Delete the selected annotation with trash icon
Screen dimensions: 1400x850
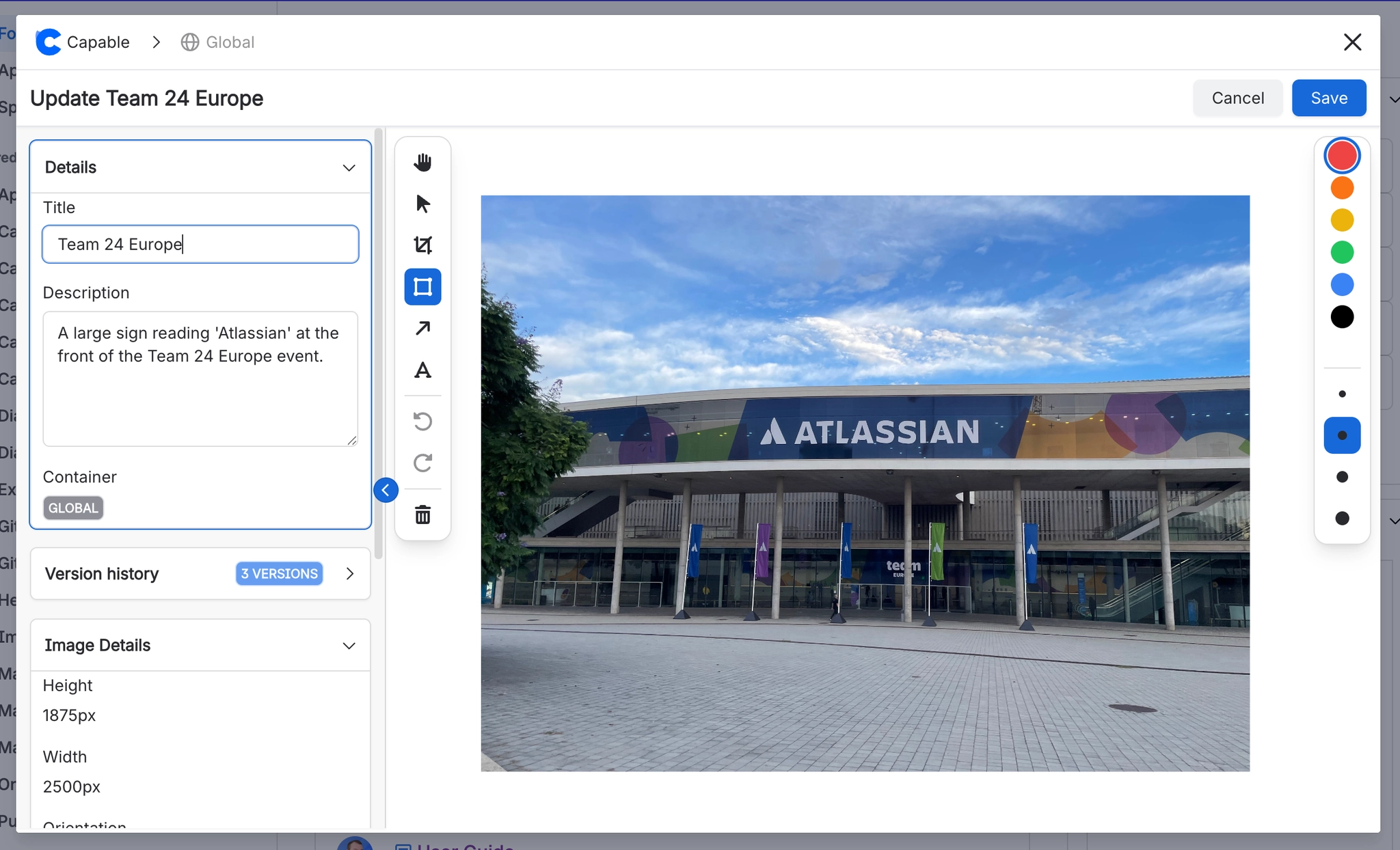[x=422, y=515]
